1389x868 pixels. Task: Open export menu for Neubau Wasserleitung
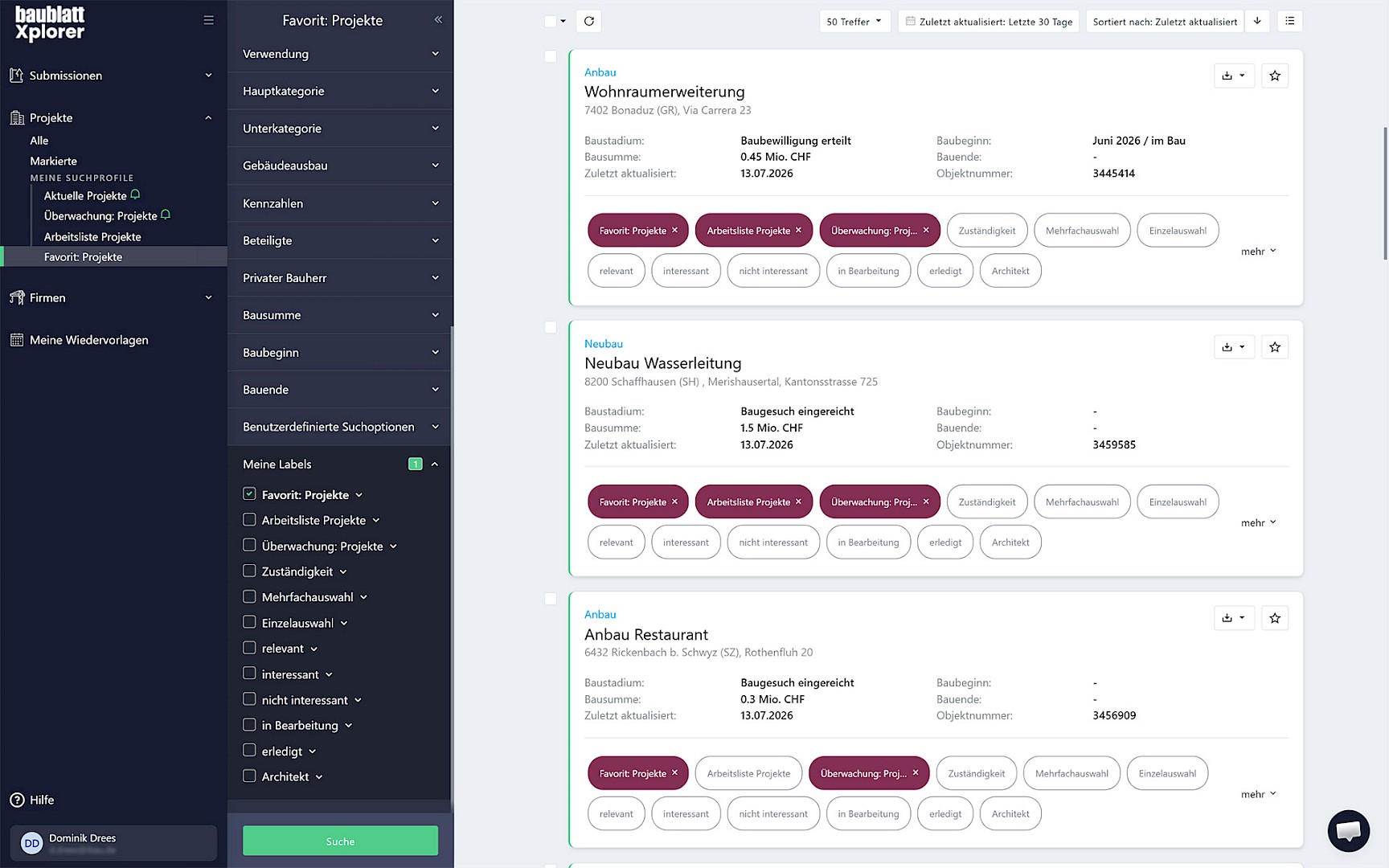[1234, 347]
